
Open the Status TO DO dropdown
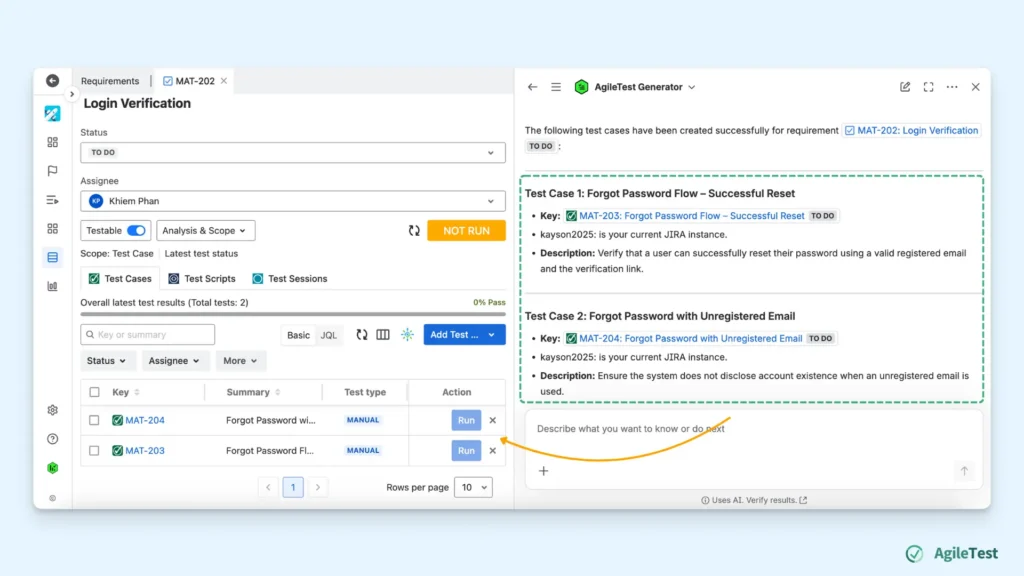pyautogui.click(x=293, y=152)
